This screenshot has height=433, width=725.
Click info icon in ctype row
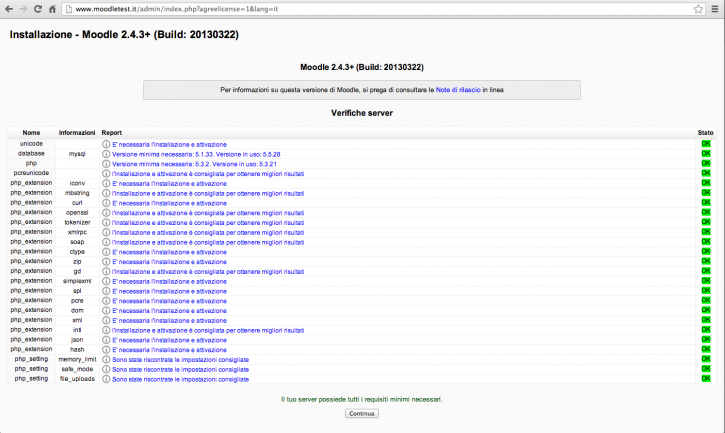(x=106, y=252)
